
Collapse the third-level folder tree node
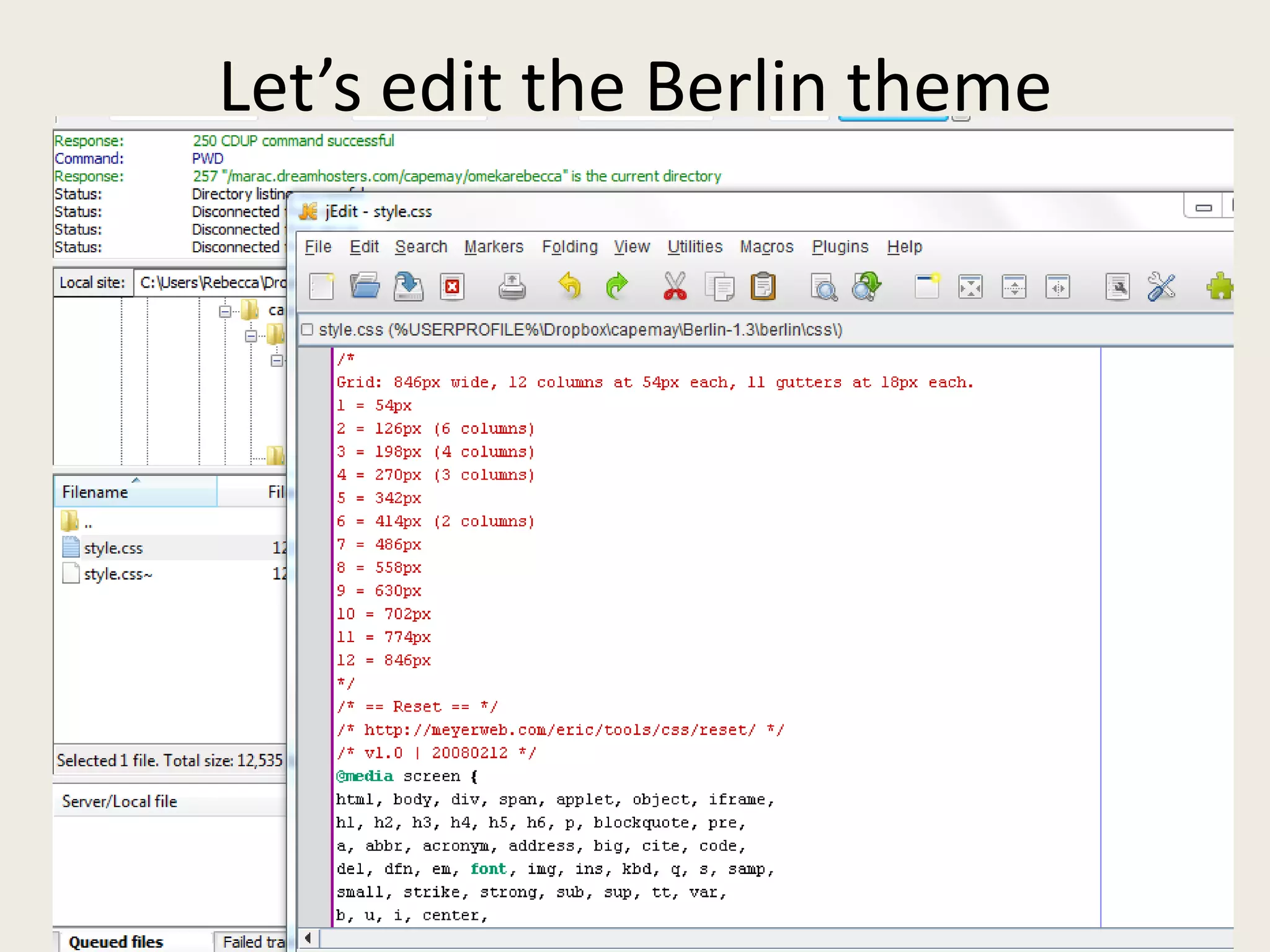(277, 361)
